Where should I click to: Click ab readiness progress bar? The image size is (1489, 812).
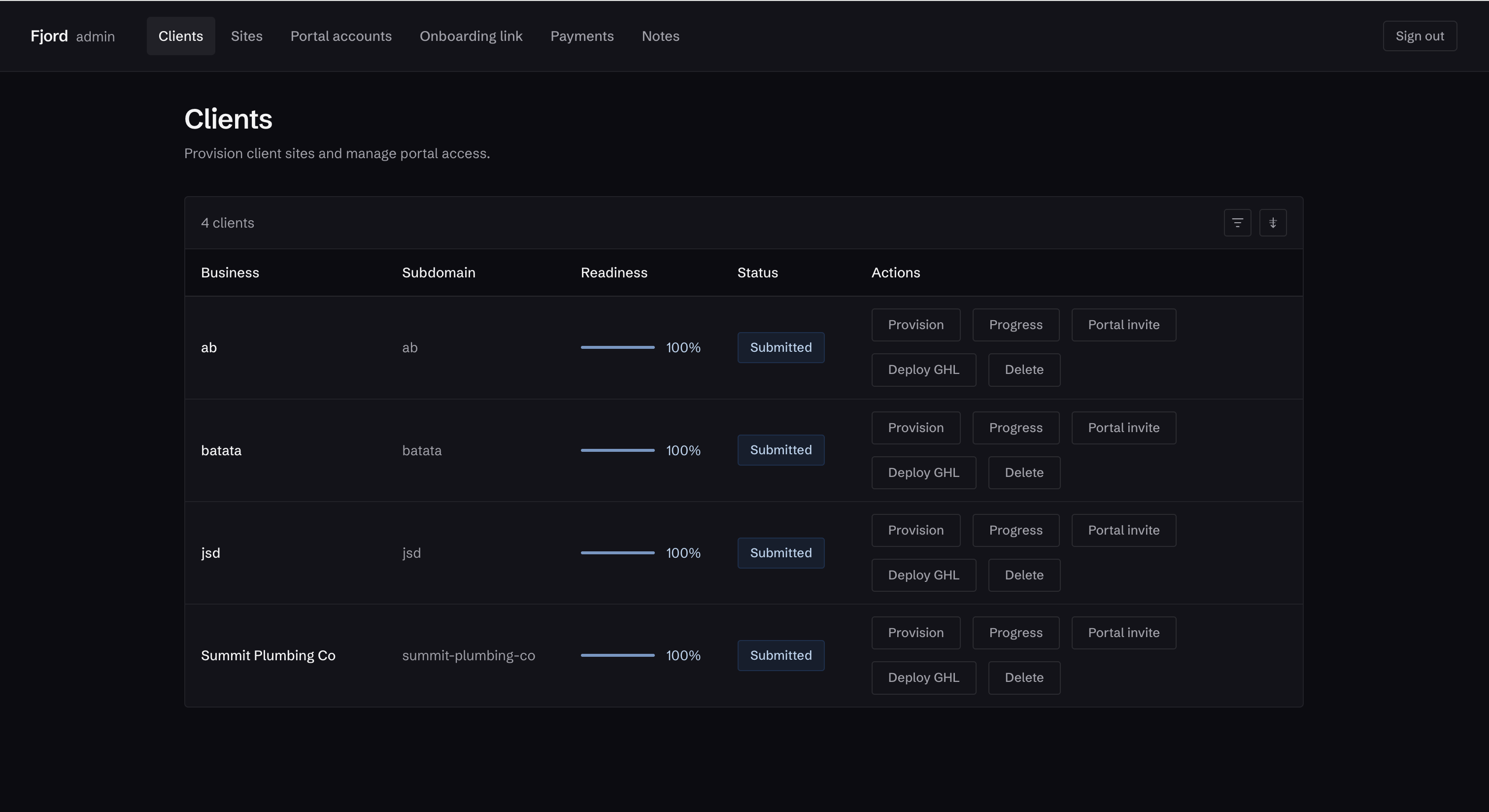[617, 347]
